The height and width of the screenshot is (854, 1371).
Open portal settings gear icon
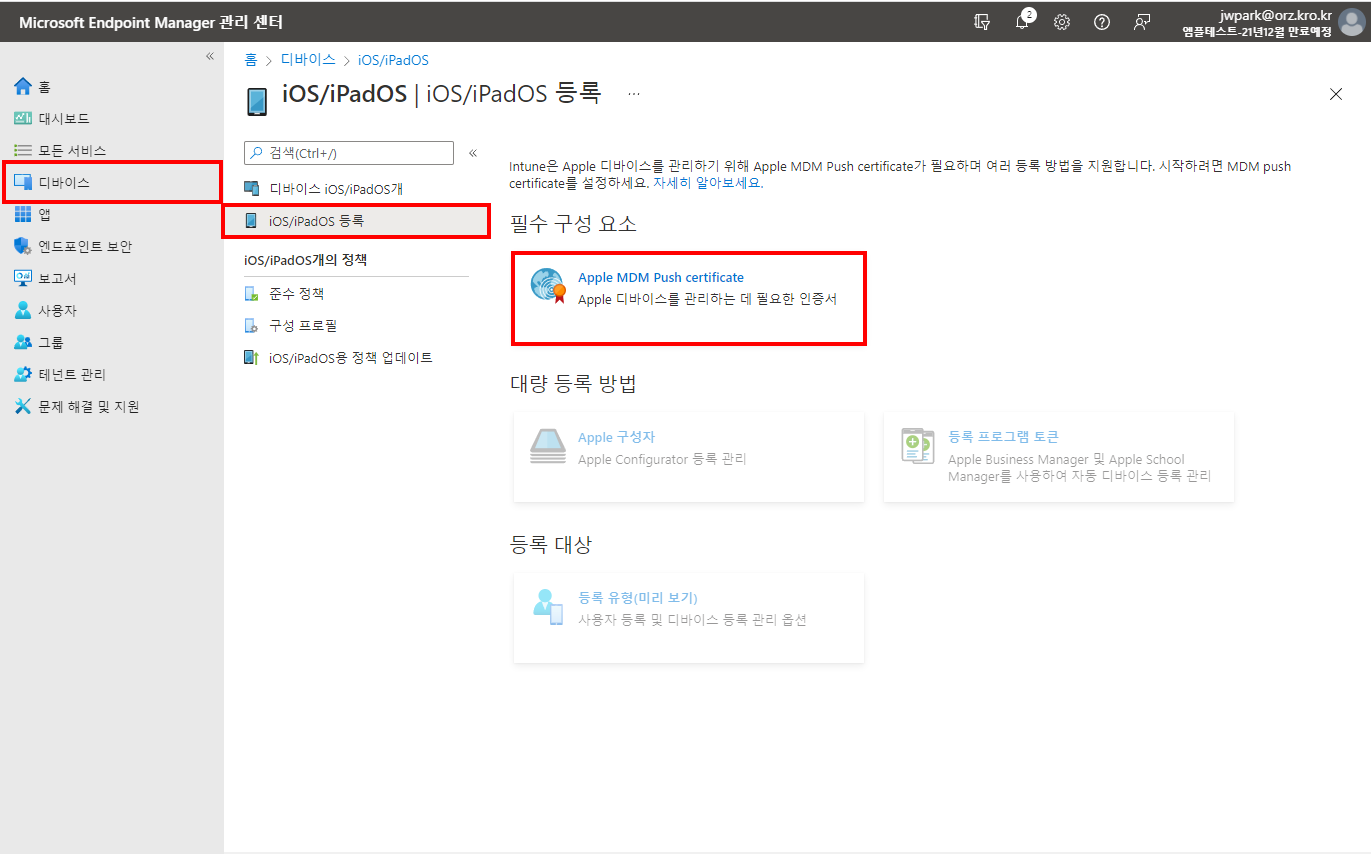point(1062,22)
